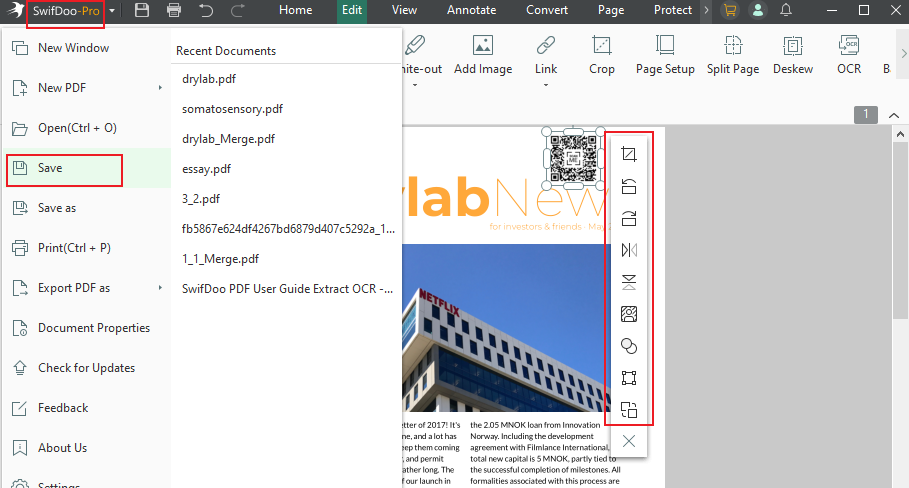Open the Protect tab
This screenshot has width=909, height=488.
pos(672,10)
